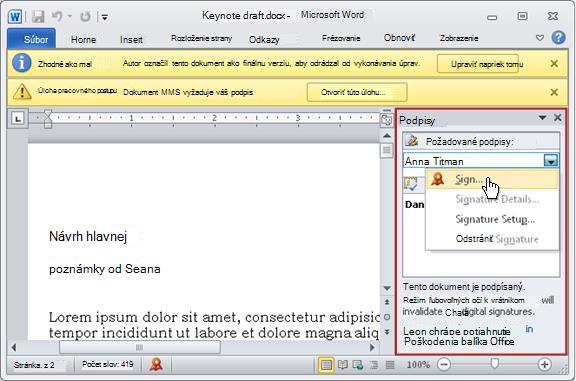Click the Počet slov: 419 word count
This screenshot has height=381, width=576.
108,364
